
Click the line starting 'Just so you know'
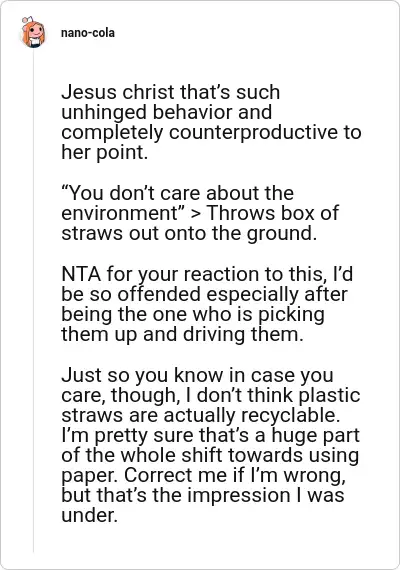click(x=197, y=375)
